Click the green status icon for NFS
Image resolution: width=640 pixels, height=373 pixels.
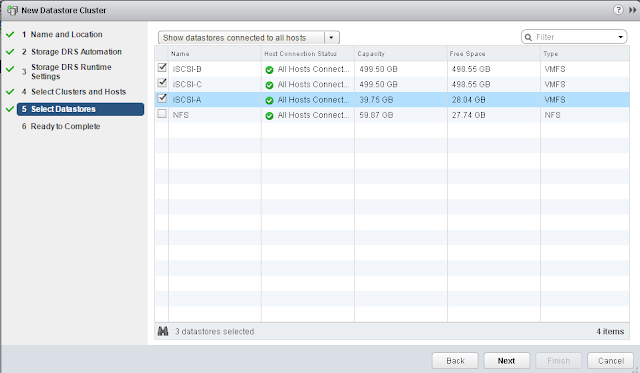[x=269, y=116]
